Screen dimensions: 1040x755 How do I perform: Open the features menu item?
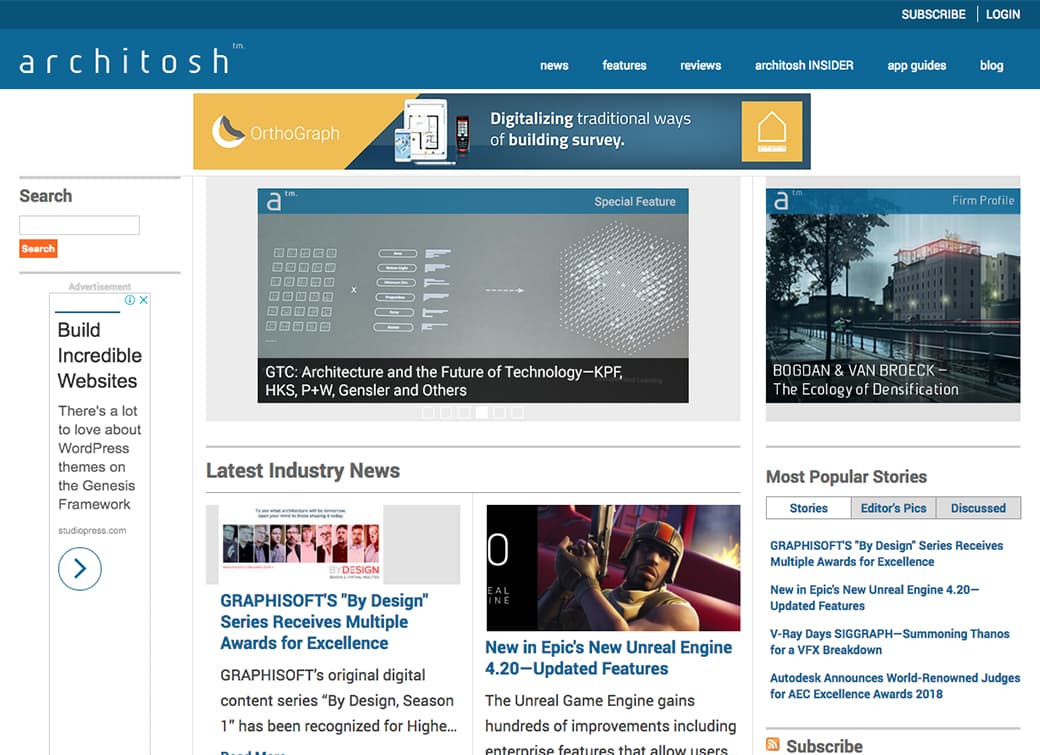coord(624,65)
